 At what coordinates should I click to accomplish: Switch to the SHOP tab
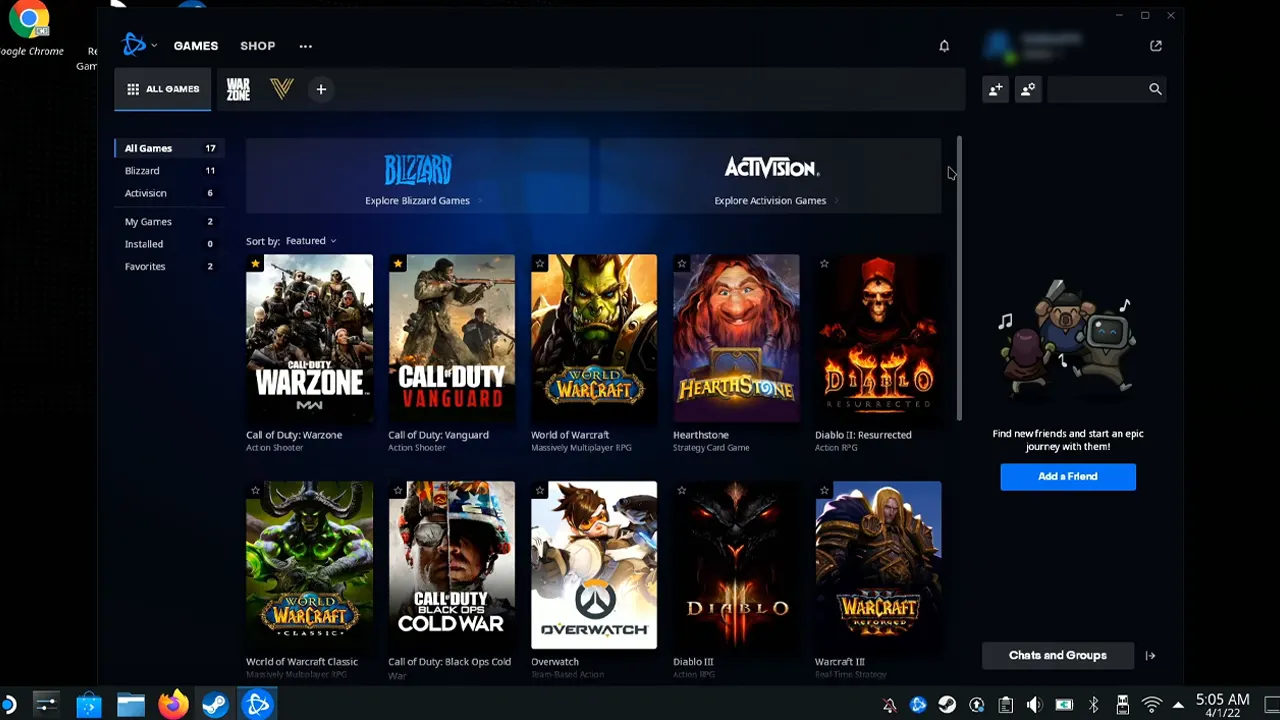pyautogui.click(x=257, y=46)
